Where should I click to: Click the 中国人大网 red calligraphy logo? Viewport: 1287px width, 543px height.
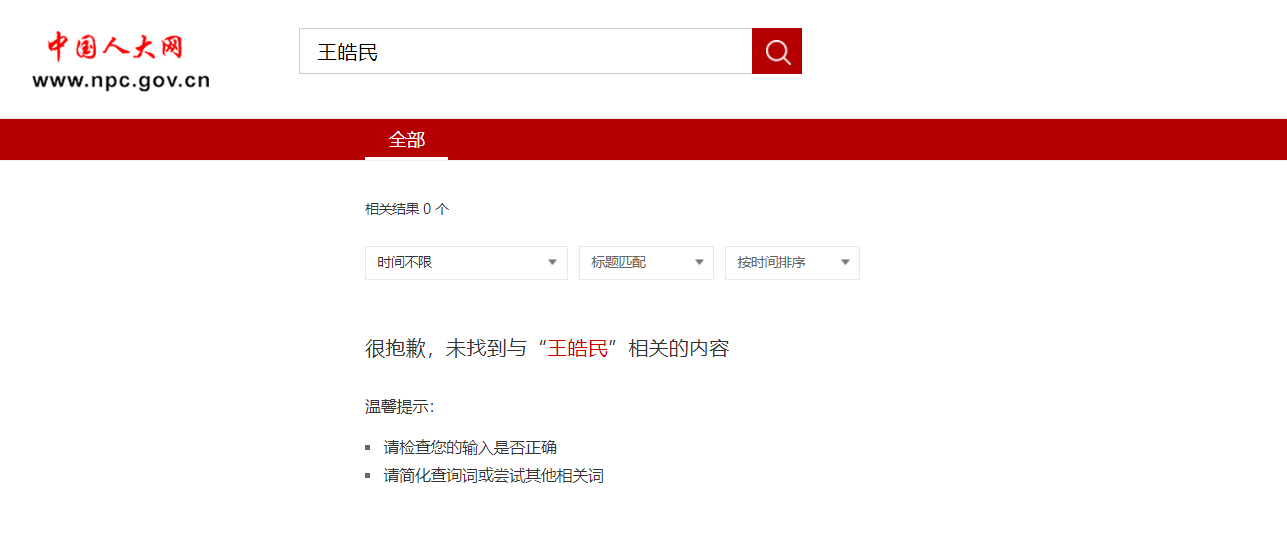coord(116,46)
